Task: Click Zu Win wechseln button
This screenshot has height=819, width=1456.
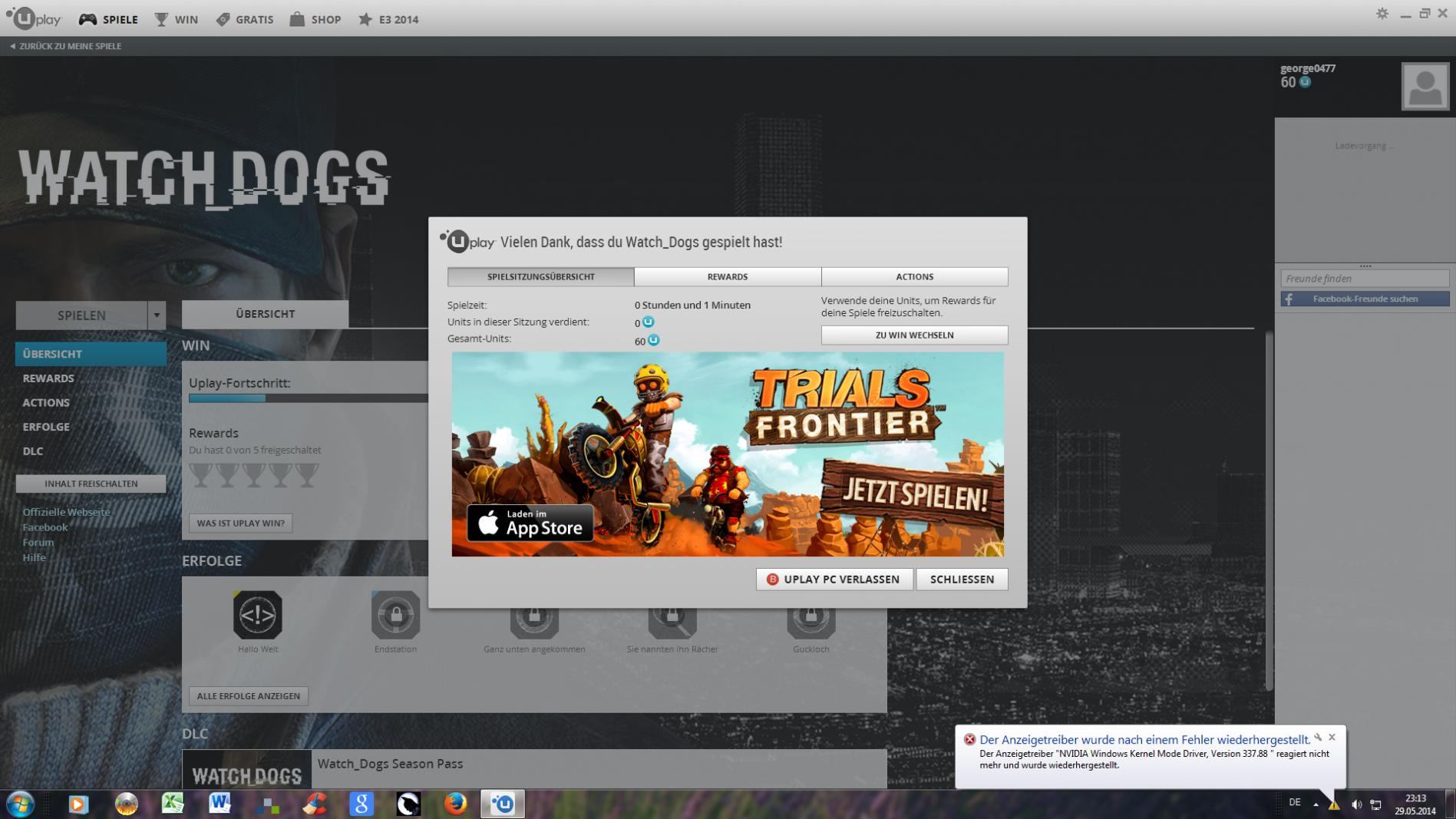Action: [x=915, y=335]
